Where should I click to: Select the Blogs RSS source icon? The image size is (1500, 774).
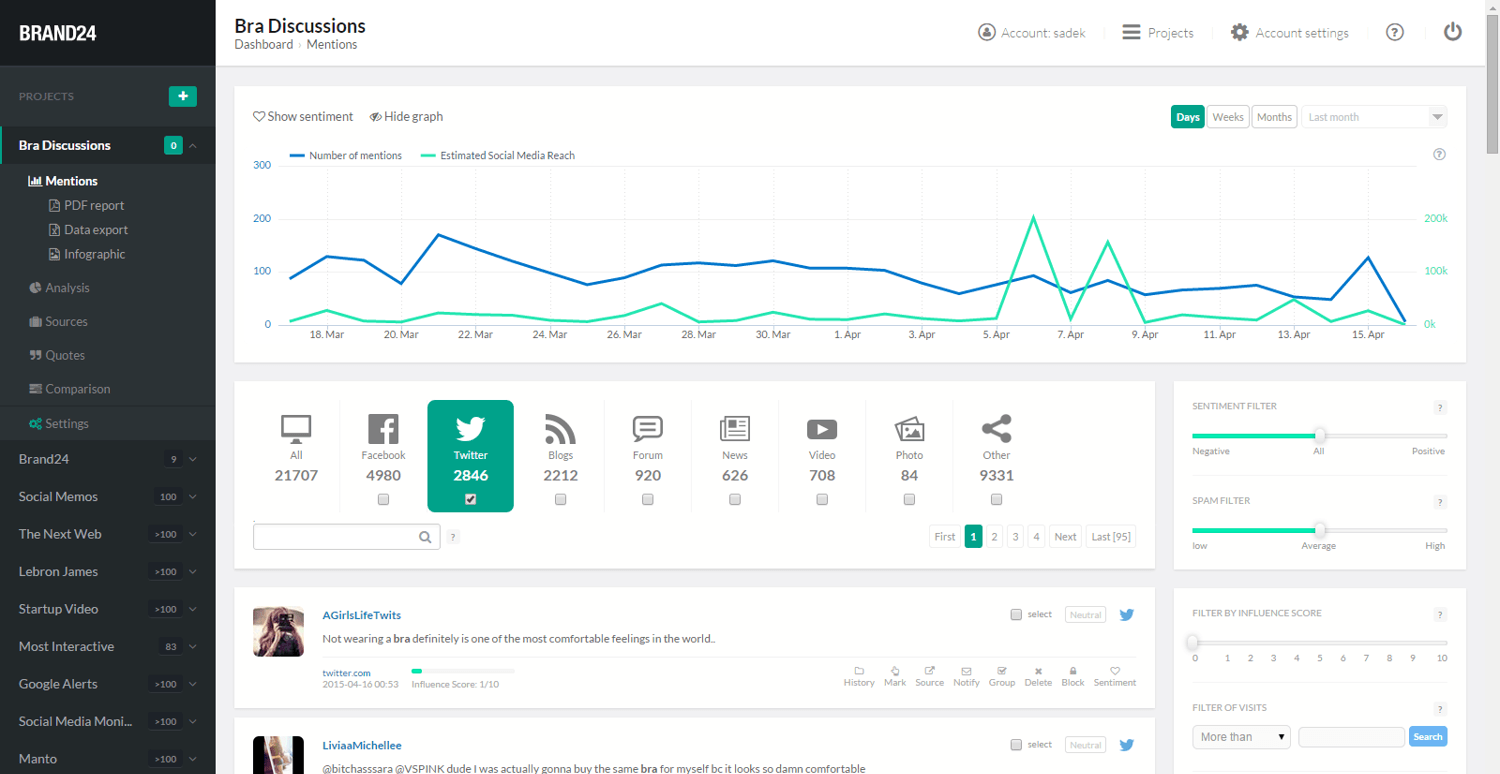(560, 429)
